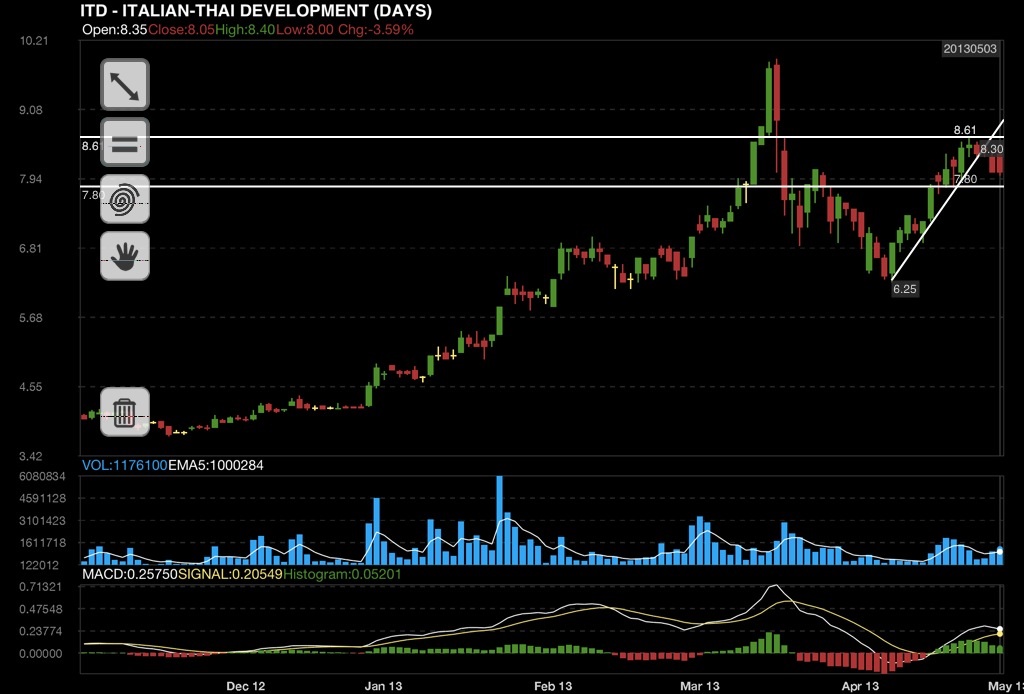
Task: Click the Low:8.00 value
Action: pos(304,29)
